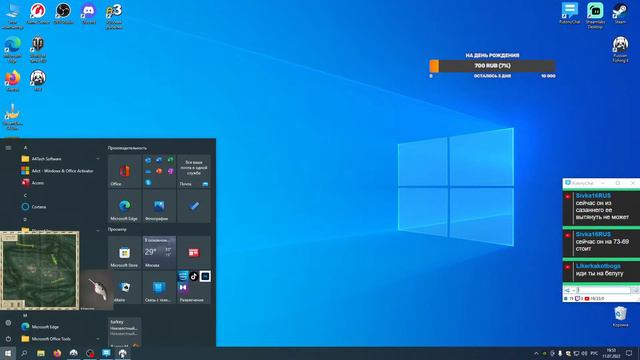Click the send button beside chat input
The image size is (640, 360).
pyautogui.click(x=635, y=290)
